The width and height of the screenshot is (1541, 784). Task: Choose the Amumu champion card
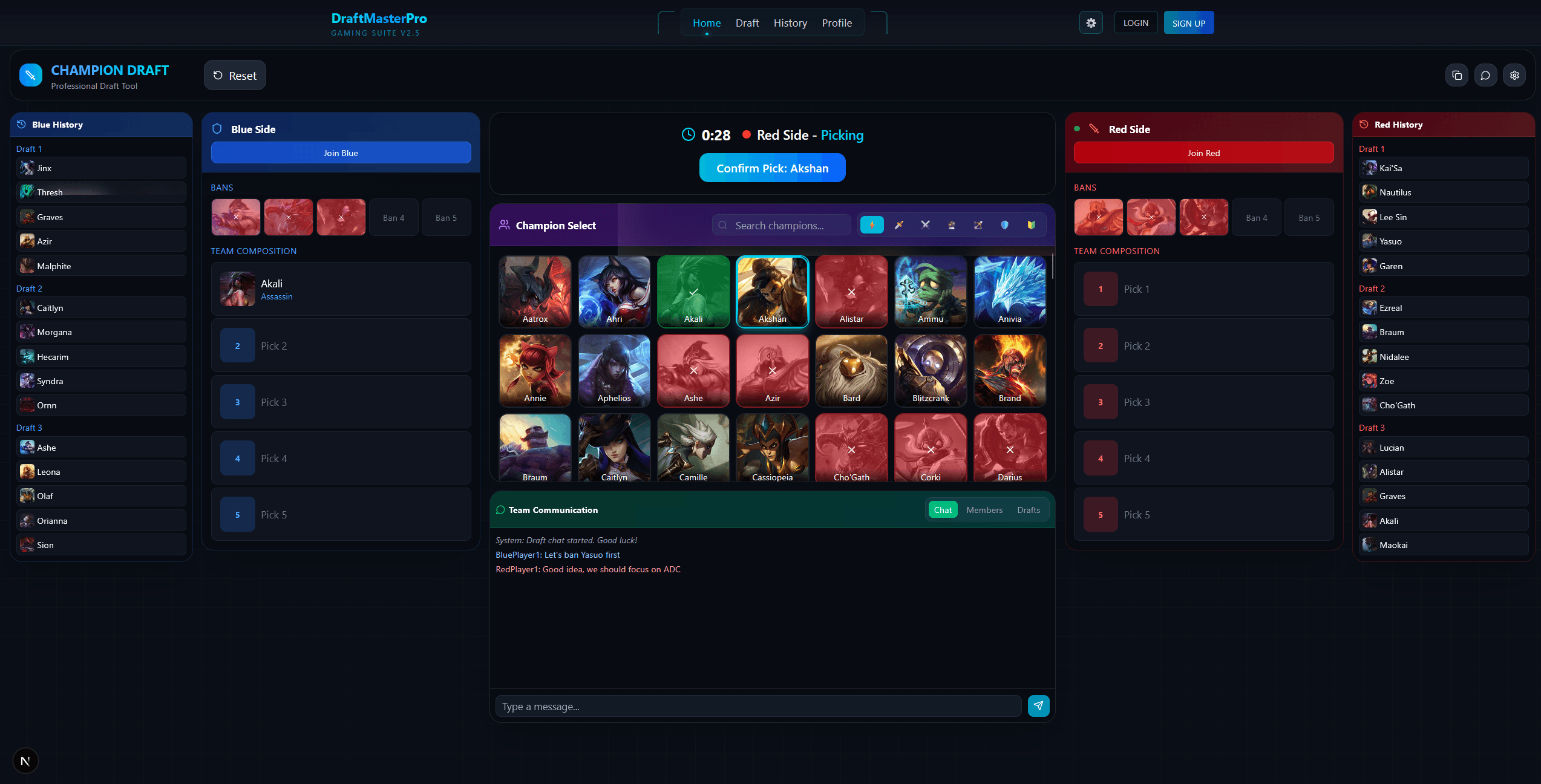[931, 292]
